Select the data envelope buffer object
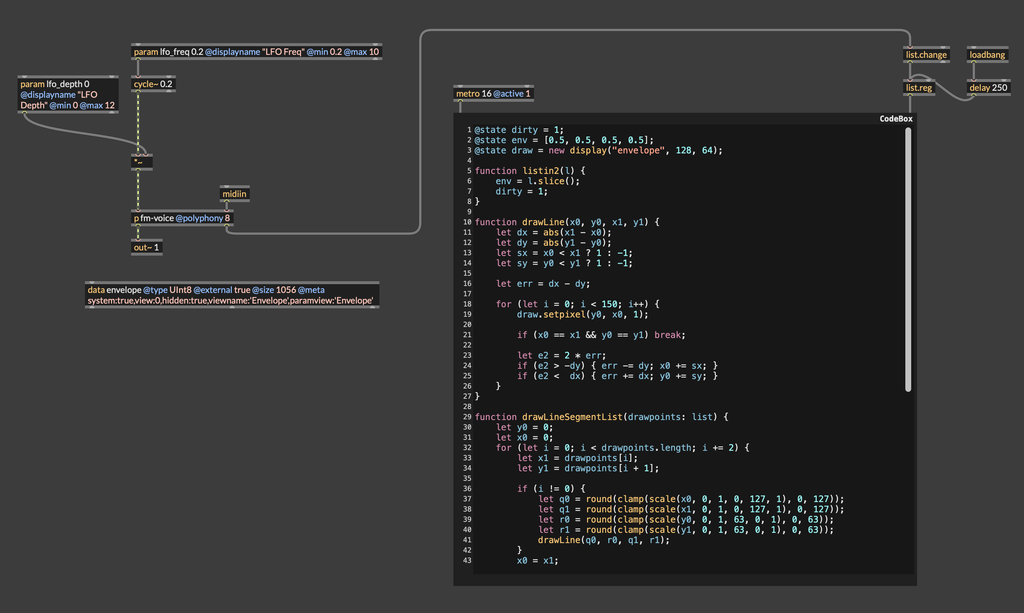This screenshot has height=613, width=1024. pos(232,295)
